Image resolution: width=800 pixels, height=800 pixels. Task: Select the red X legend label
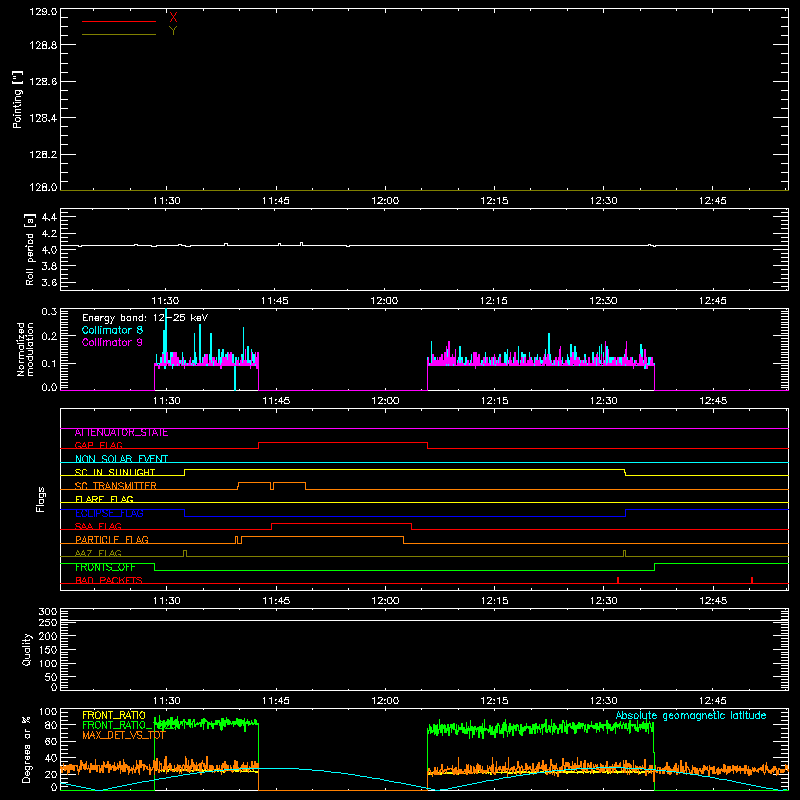[173, 18]
